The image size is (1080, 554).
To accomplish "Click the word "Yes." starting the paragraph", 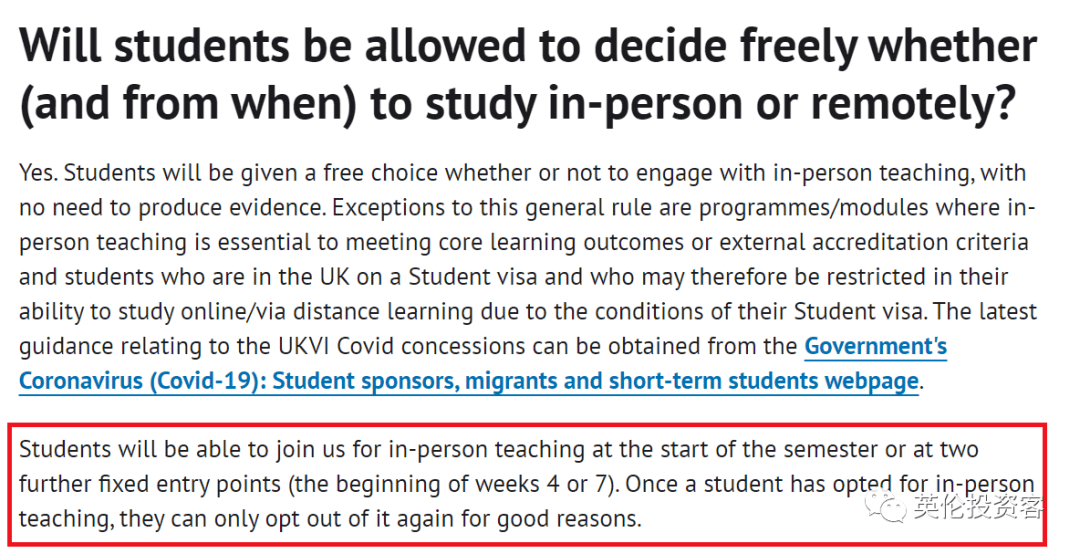I will (x=39, y=174).
